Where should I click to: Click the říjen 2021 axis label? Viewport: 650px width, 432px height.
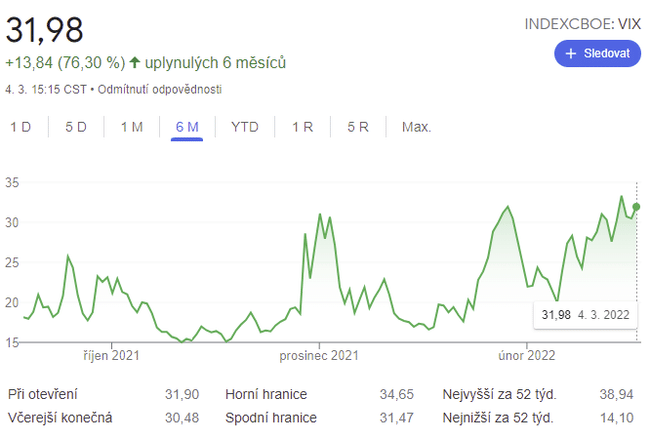[111, 355]
